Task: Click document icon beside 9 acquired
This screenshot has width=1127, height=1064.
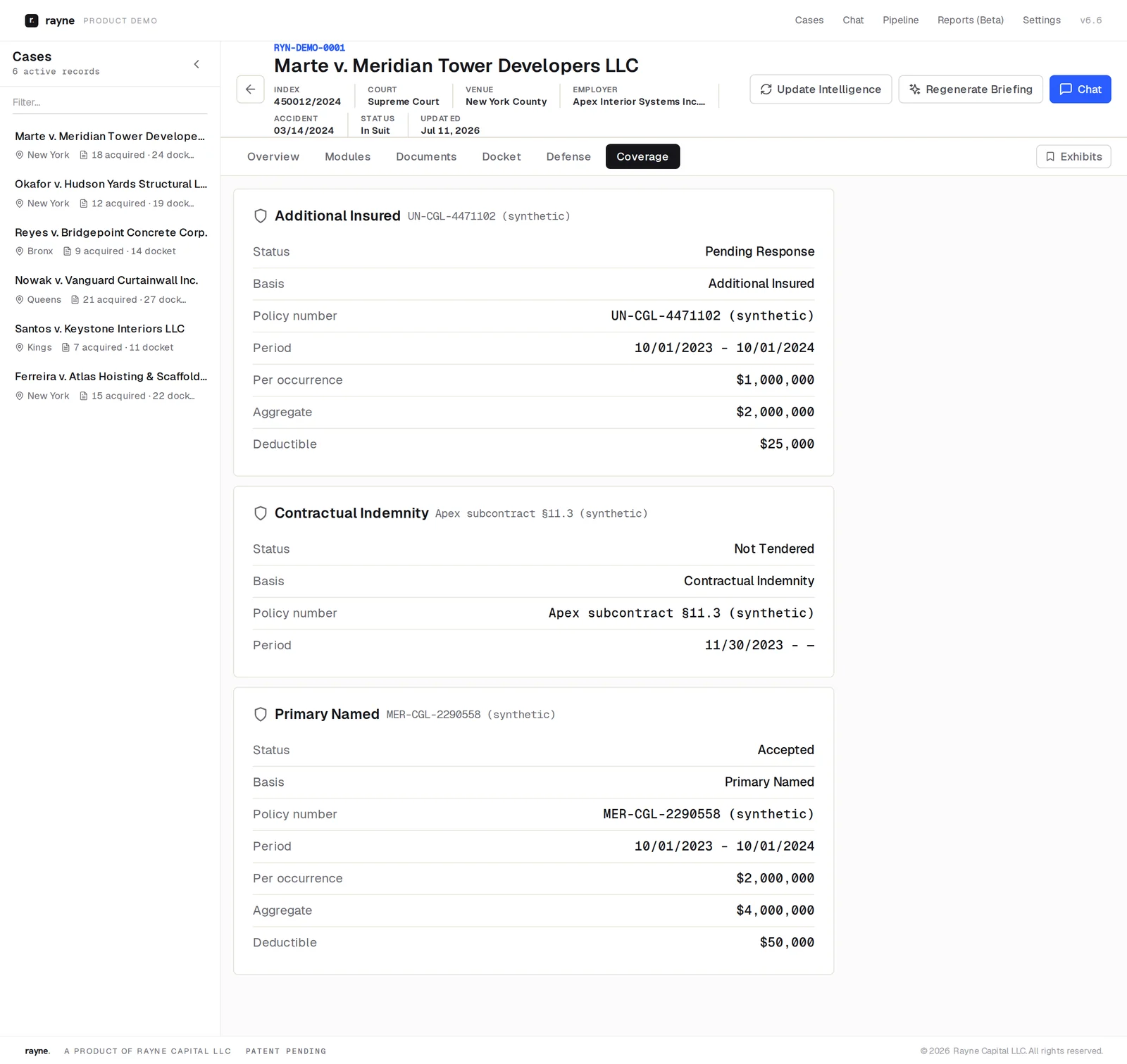Action: [68, 251]
